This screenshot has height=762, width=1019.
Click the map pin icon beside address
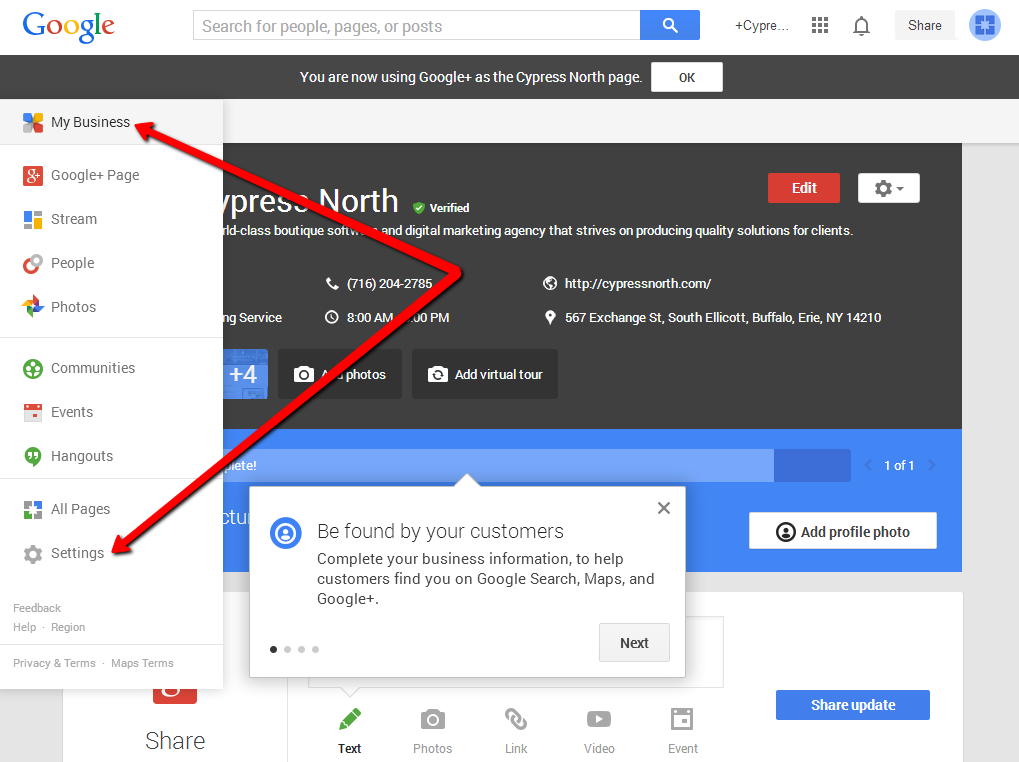coord(550,318)
